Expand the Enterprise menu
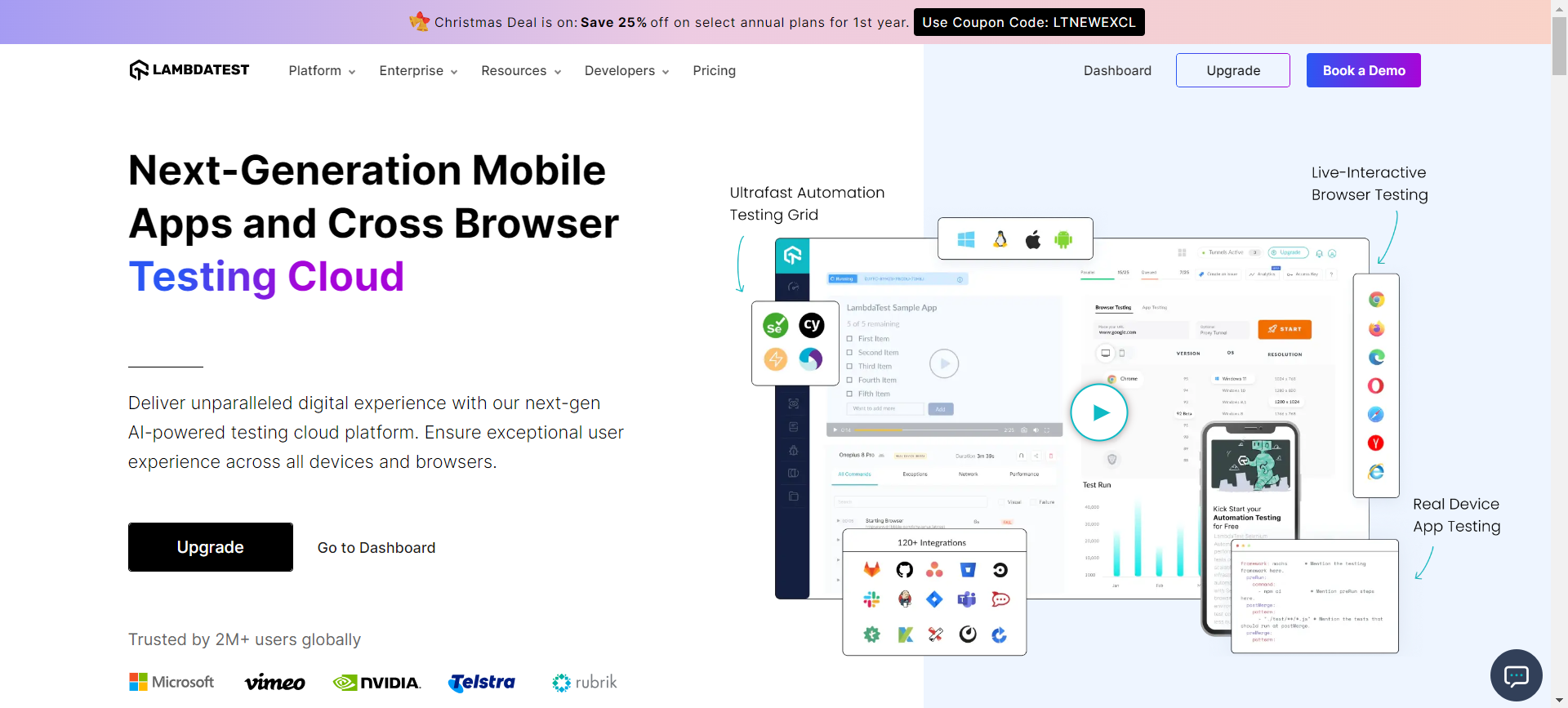Image resolution: width=1568 pixels, height=708 pixels. click(418, 71)
